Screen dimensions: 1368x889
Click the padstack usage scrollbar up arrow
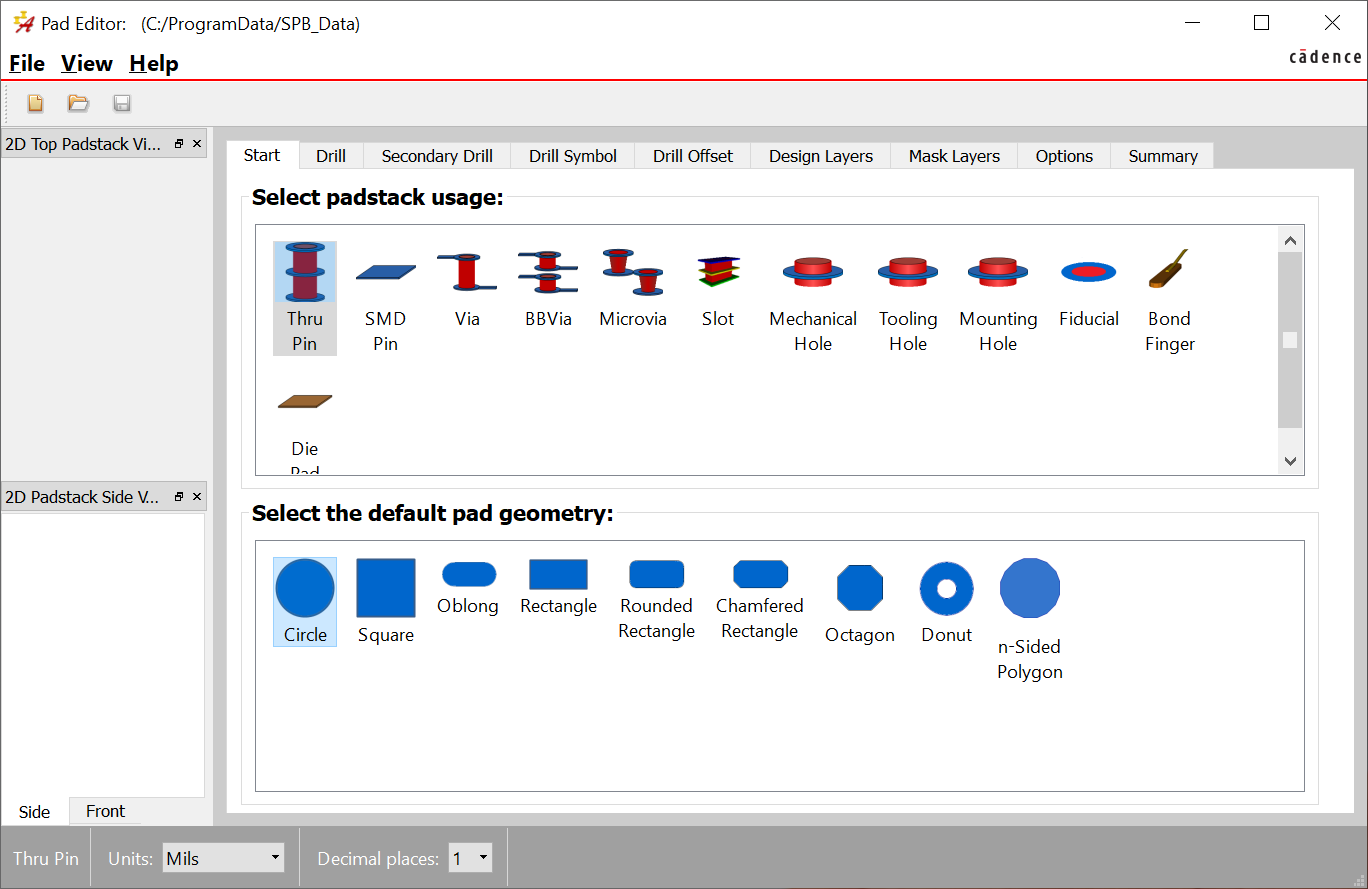1290,240
